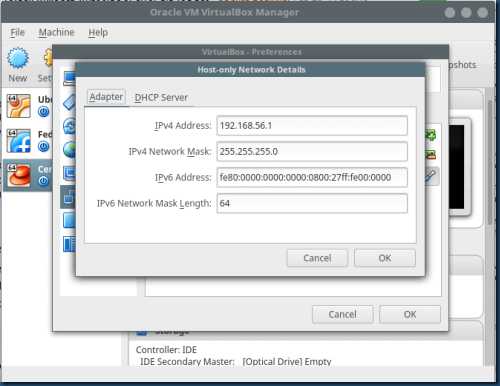Select the CentOS red hat VM icon
Image resolution: width=500 pixels, height=386 pixels.
[x=19, y=175]
